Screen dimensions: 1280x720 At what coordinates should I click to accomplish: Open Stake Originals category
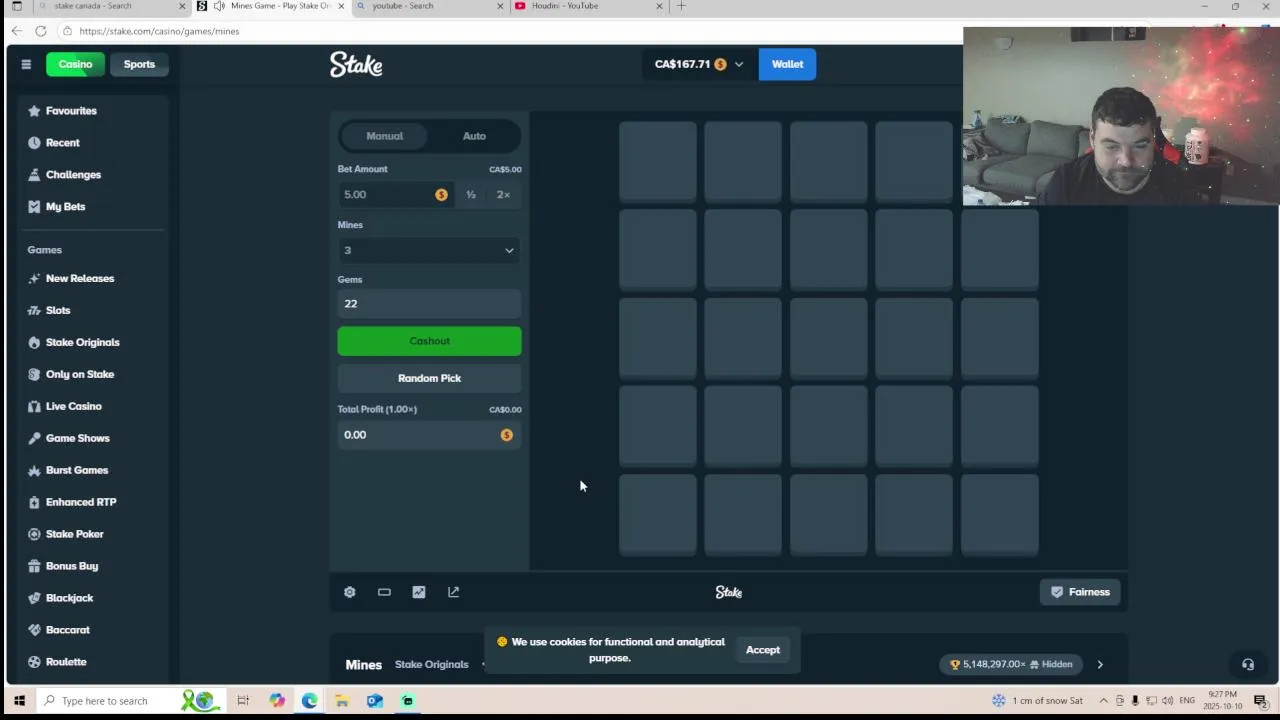click(82, 342)
